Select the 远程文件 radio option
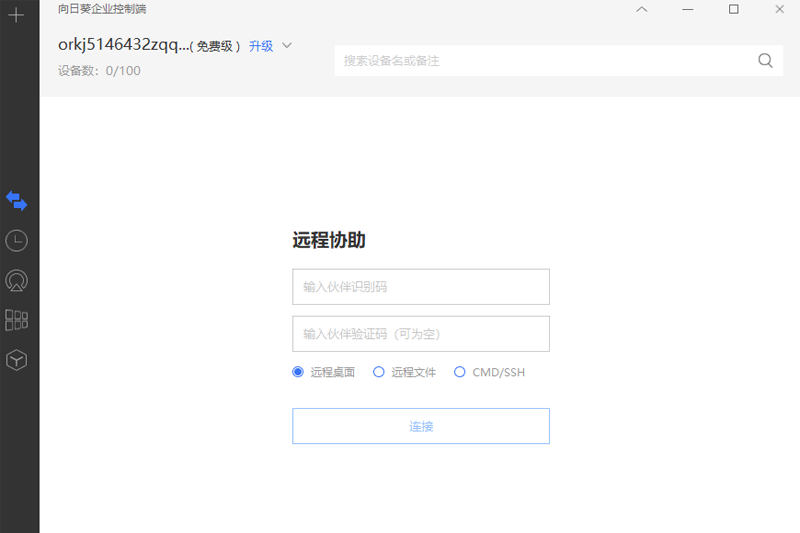The height and width of the screenshot is (533, 800). coord(379,372)
